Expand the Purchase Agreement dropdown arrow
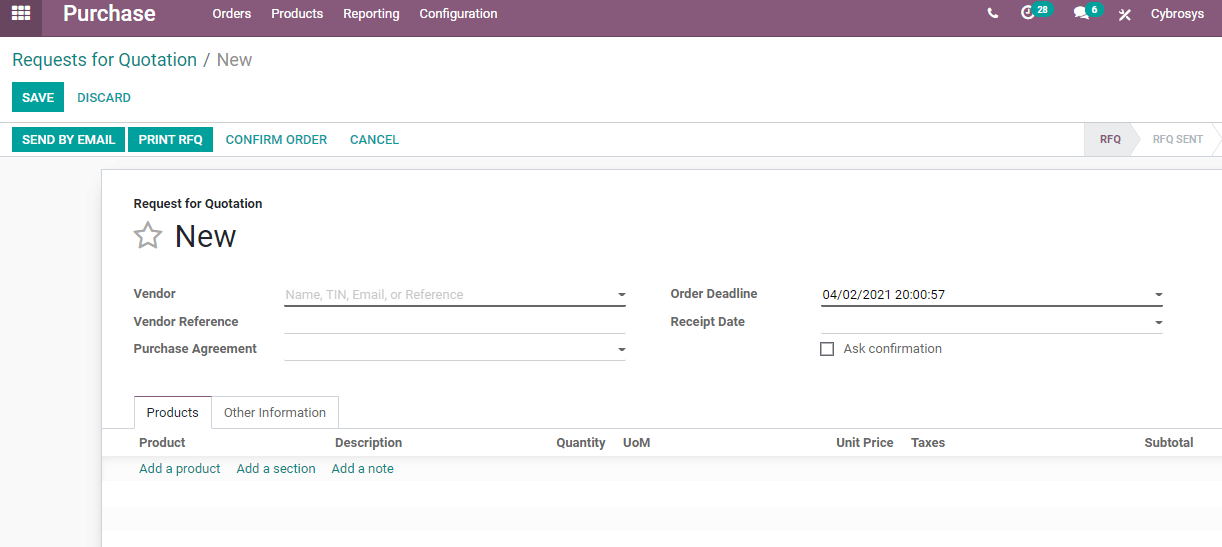This screenshot has width=1222, height=547. point(621,350)
